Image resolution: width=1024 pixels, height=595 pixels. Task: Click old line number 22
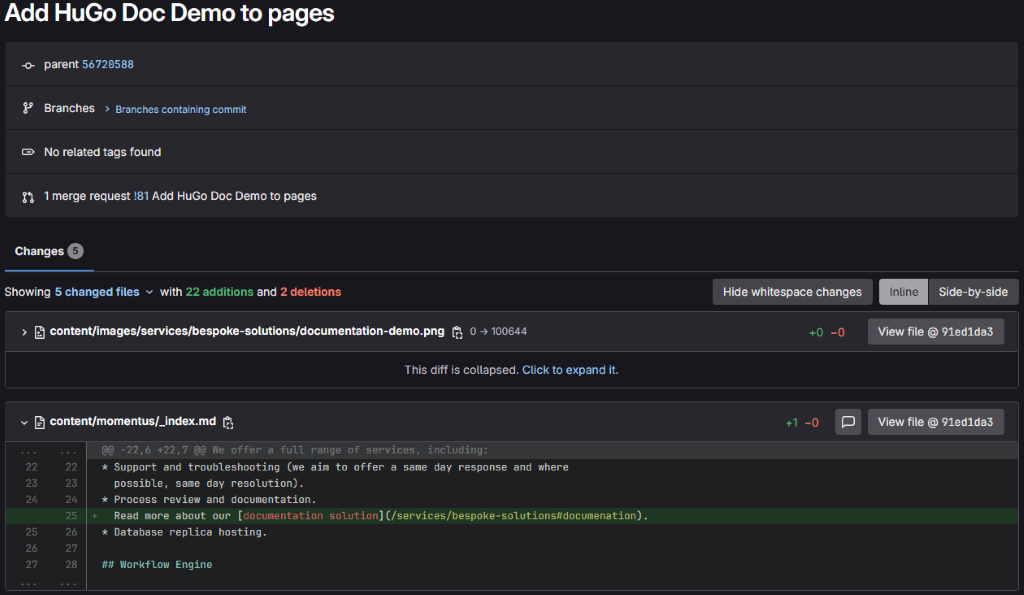coord(31,467)
